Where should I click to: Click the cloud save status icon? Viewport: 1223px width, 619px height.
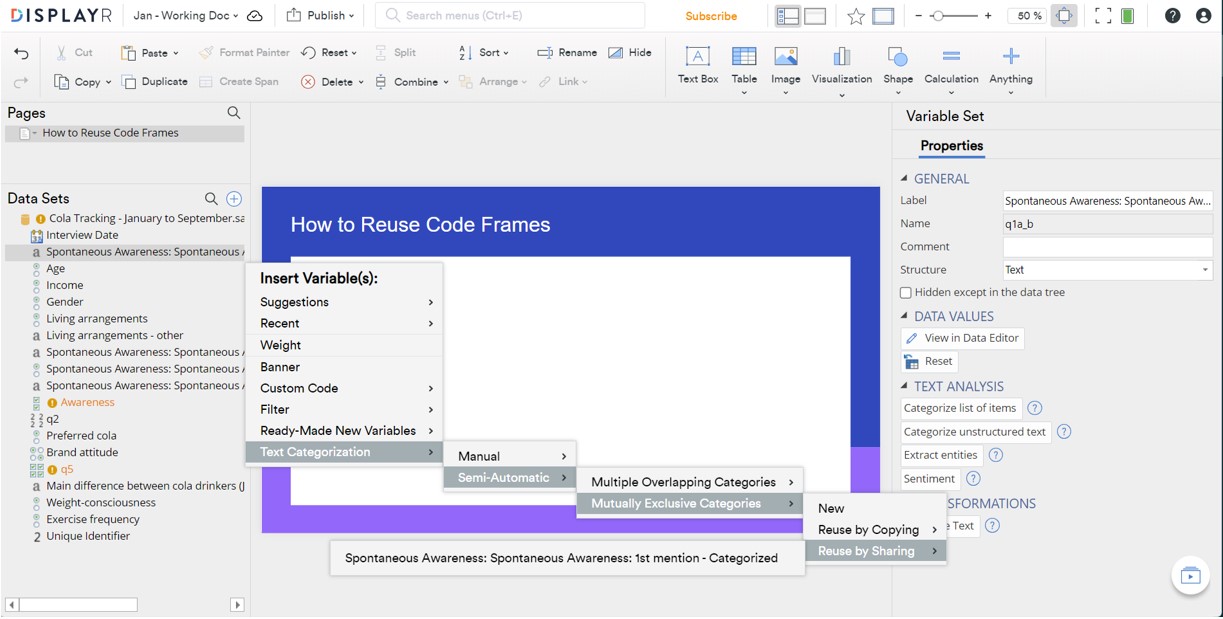(255, 16)
